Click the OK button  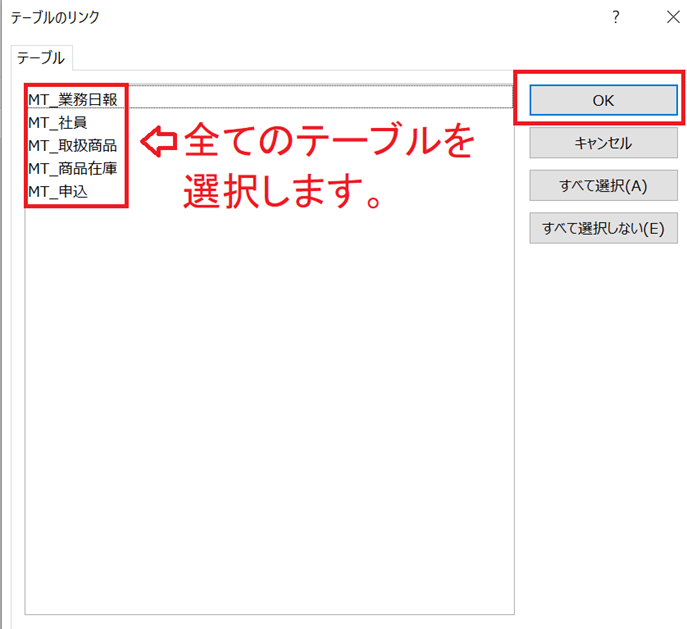[x=602, y=100]
